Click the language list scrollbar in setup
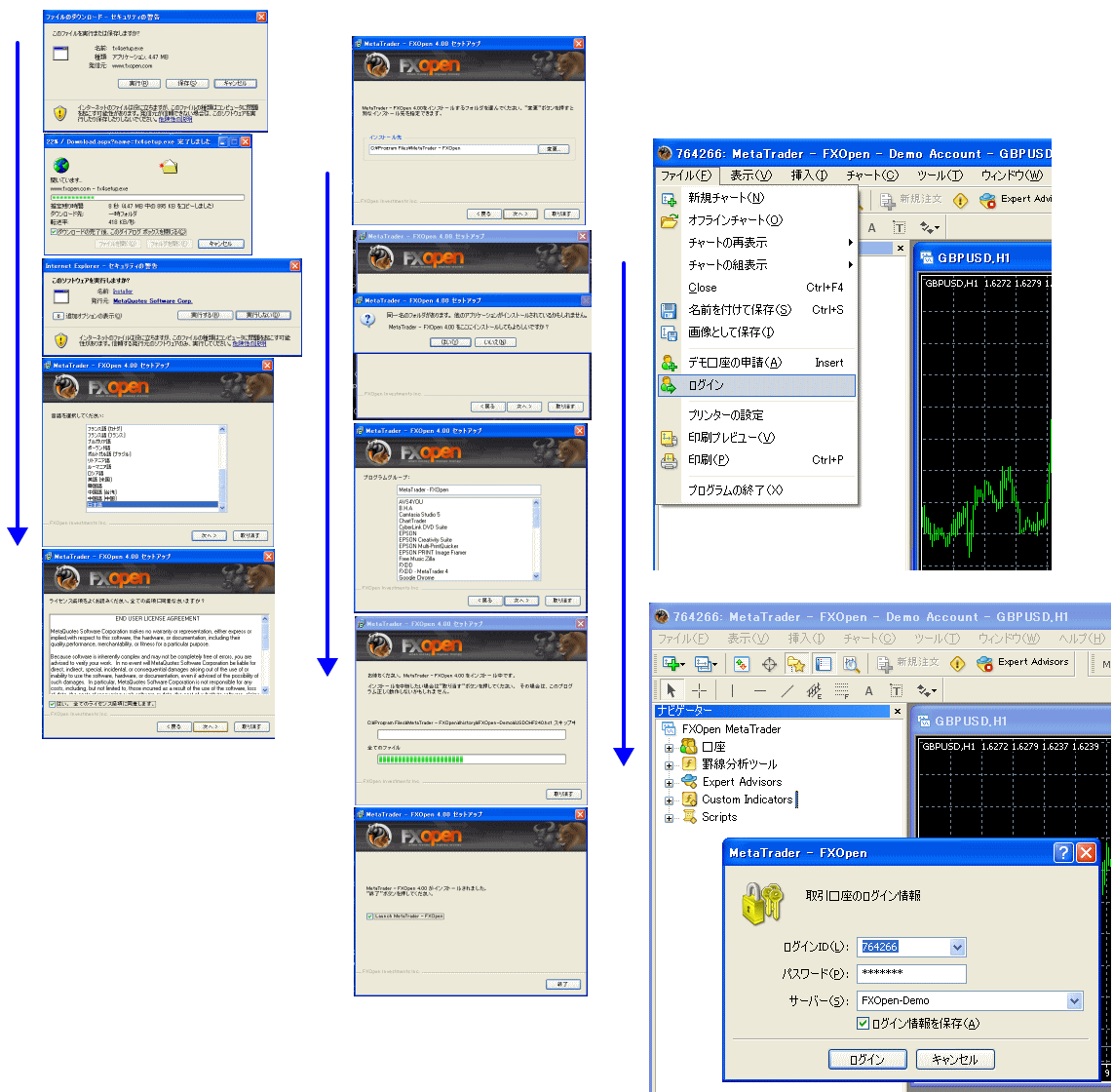The height and width of the screenshot is (1092, 1113). (x=222, y=468)
